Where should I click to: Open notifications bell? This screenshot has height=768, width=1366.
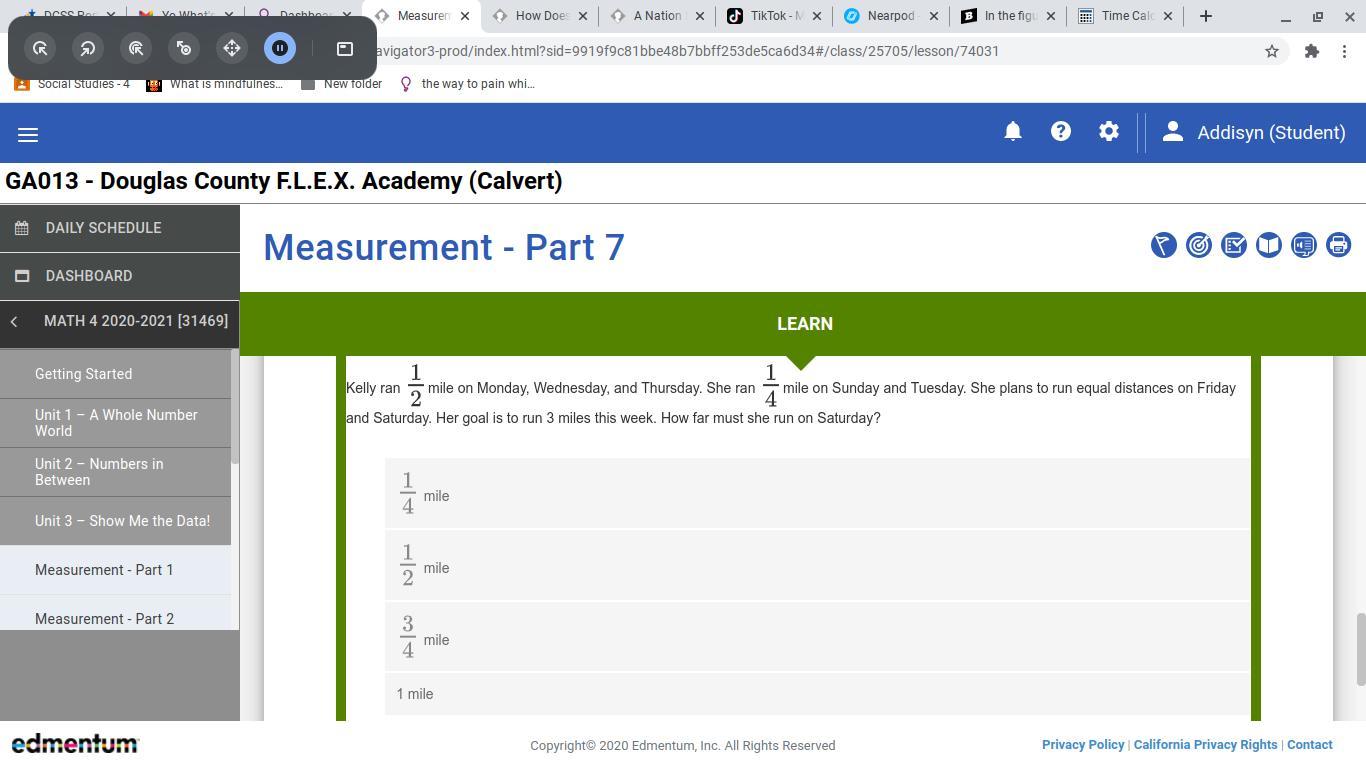[1013, 132]
